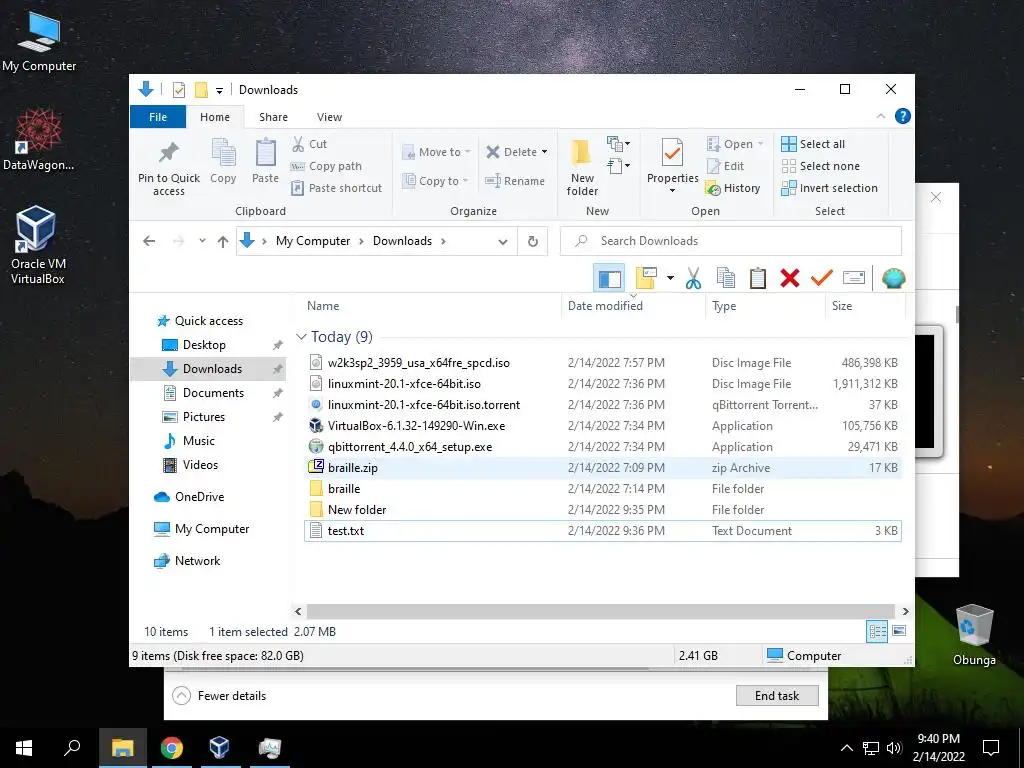The height and width of the screenshot is (768, 1024).
Task: Click Select all
Action: coord(813,144)
